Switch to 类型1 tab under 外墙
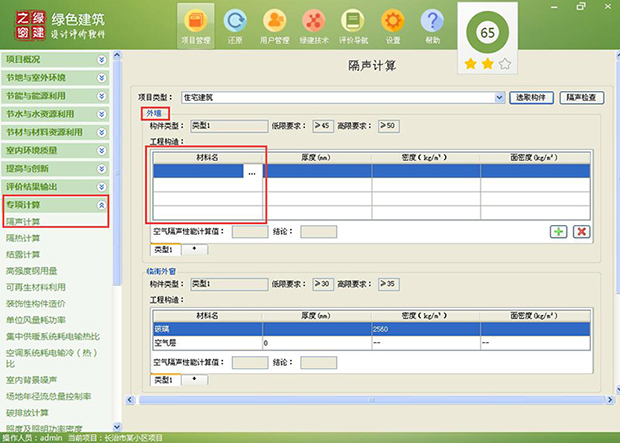 point(165,250)
